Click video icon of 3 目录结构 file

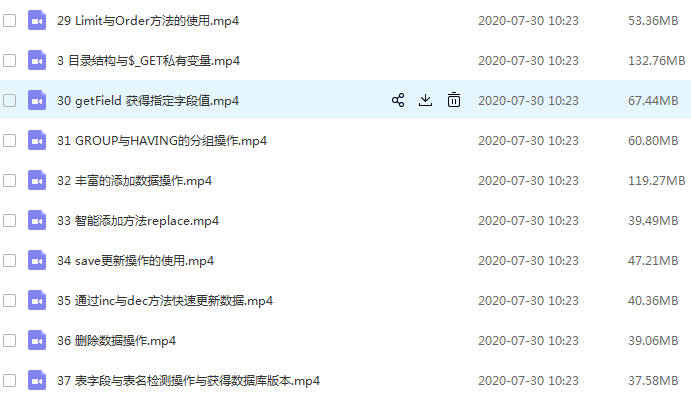(x=37, y=60)
